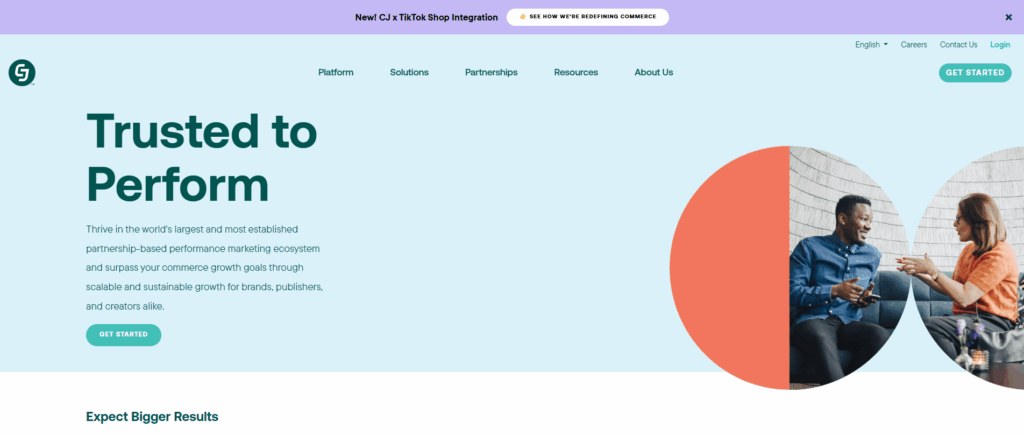Click the CJ logo icon
This screenshot has width=1024, height=435.
coord(22,73)
